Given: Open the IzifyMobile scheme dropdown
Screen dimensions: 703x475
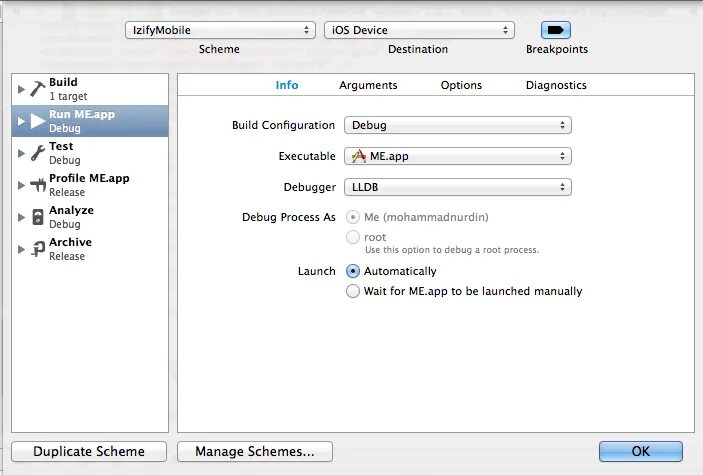Looking at the screenshot, I should pyautogui.click(x=220, y=30).
